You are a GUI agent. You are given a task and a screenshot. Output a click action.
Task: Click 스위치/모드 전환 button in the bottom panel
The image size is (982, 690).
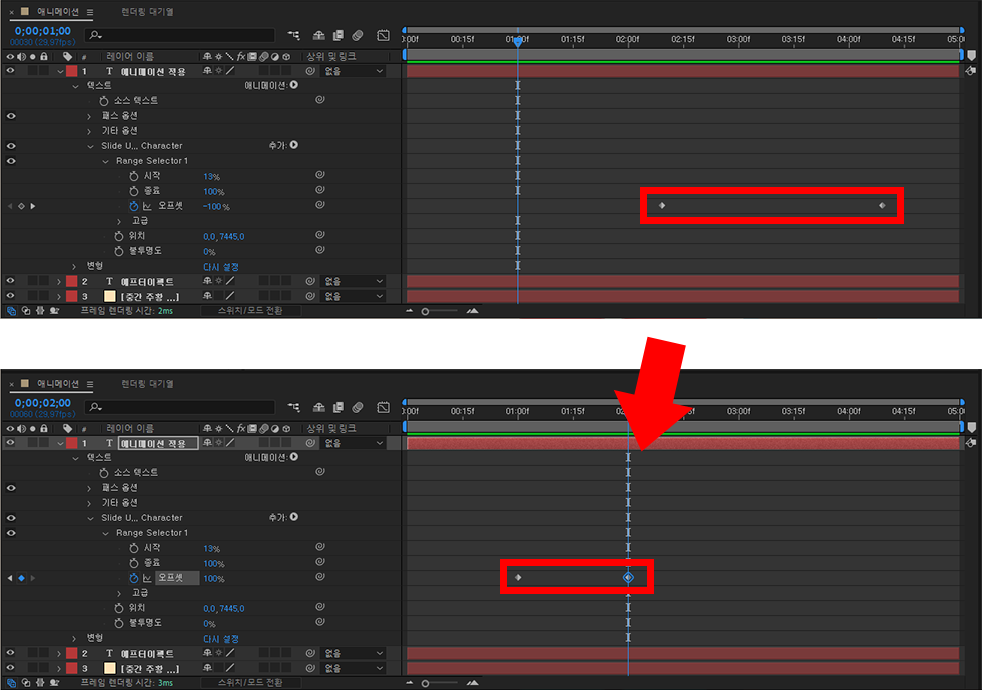[x=250, y=682]
